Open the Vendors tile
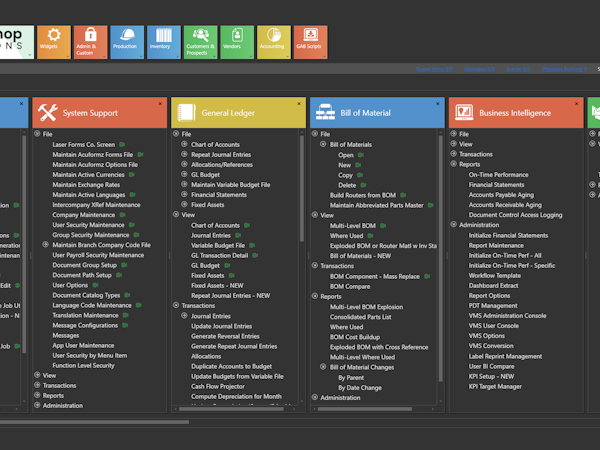The width and height of the screenshot is (600, 450). click(x=237, y=42)
